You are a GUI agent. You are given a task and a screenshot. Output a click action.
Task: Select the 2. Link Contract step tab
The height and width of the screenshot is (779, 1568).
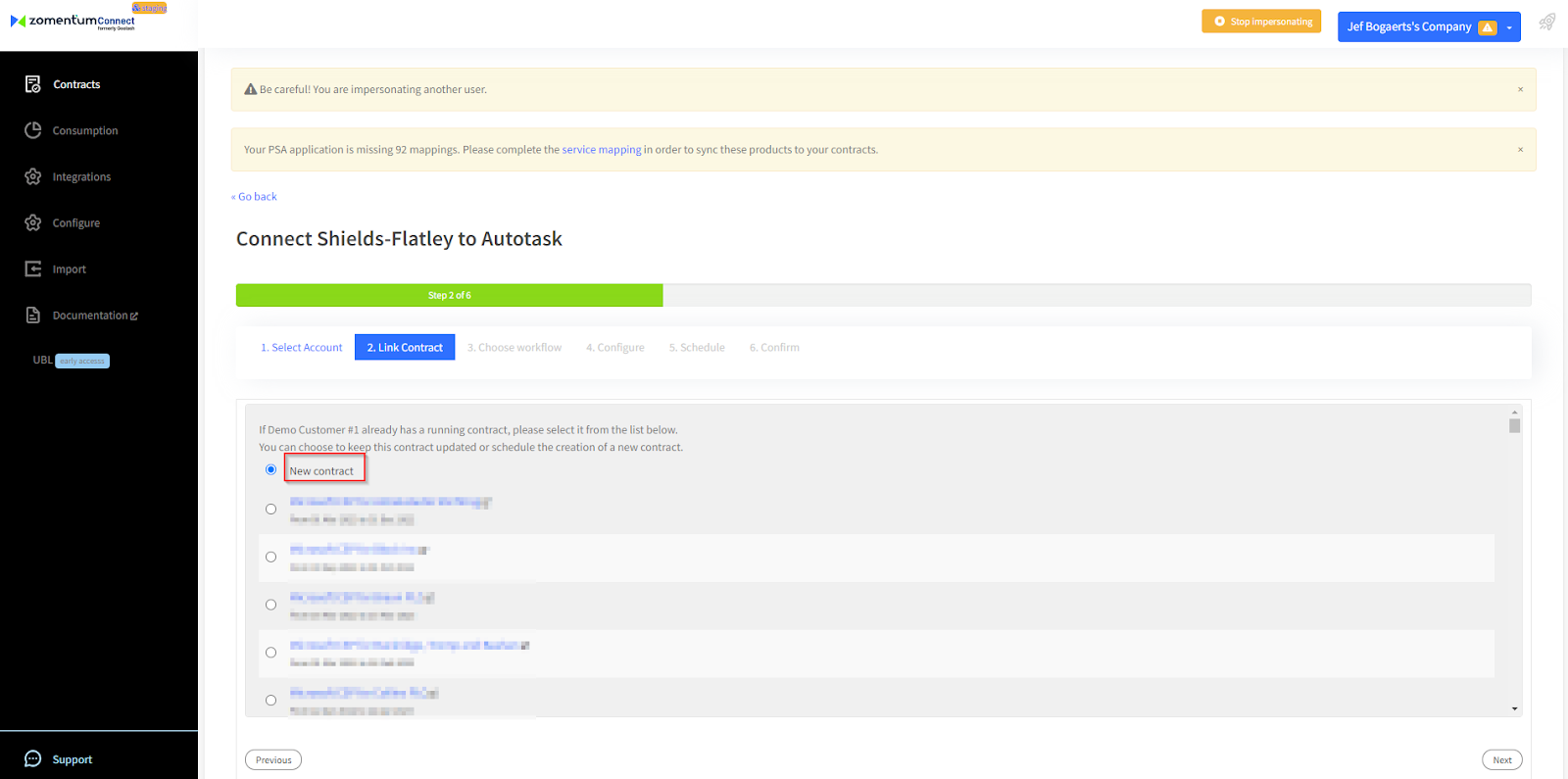tap(405, 347)
